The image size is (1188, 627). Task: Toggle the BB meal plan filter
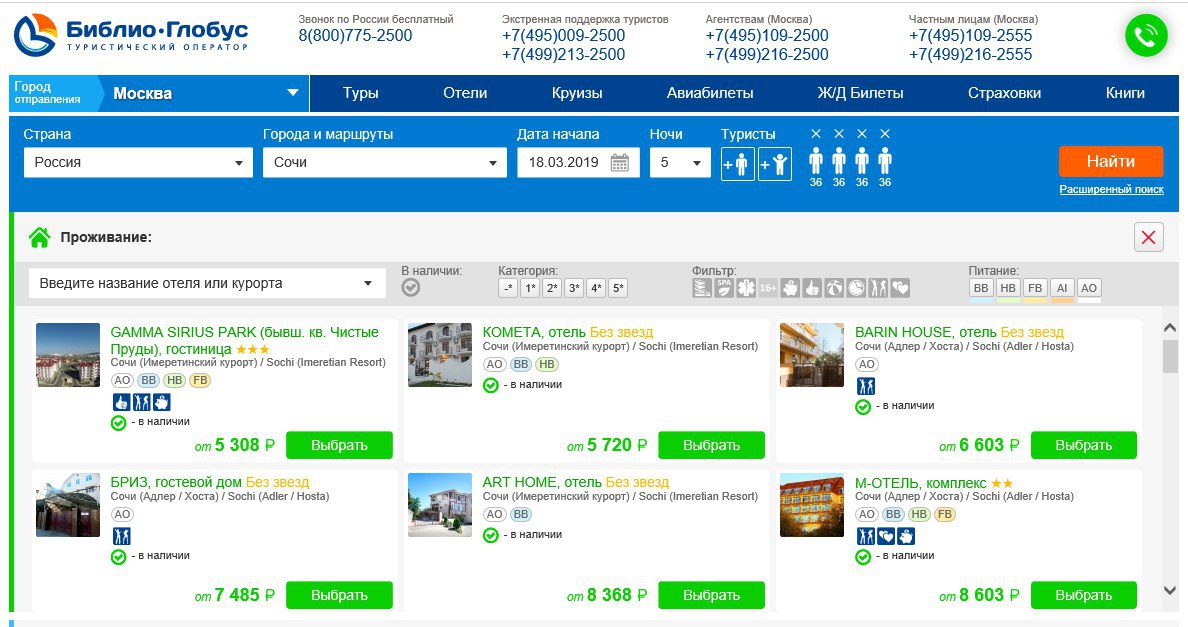pos(981,289)
